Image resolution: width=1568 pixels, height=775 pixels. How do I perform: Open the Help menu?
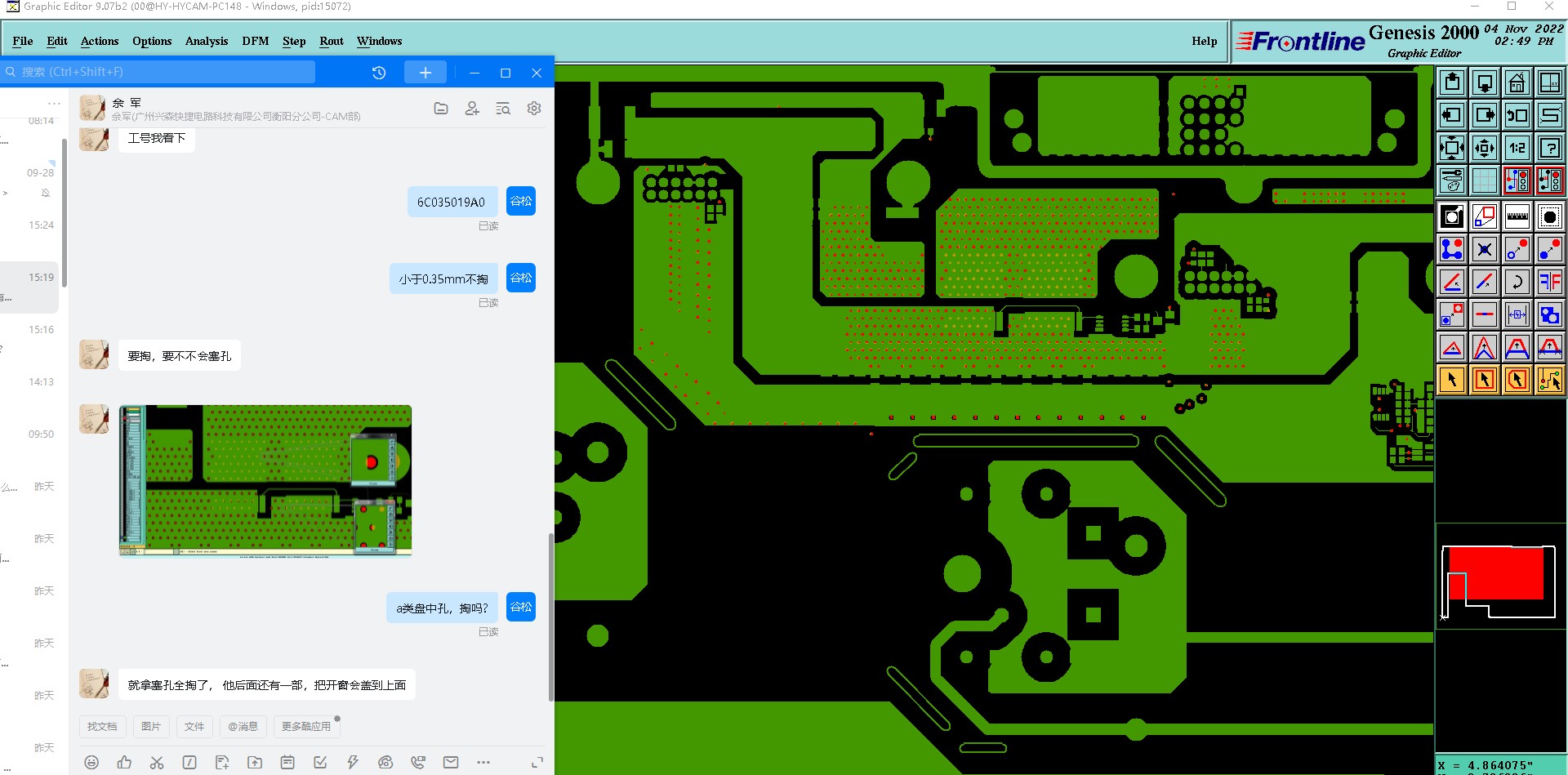point(1204,41)
